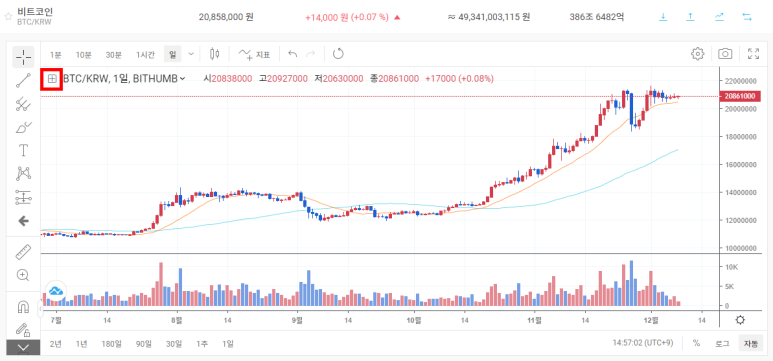Viewport: 773px width, 361px height.
Task: Set the date range to 30일
Action: [174, 344]
